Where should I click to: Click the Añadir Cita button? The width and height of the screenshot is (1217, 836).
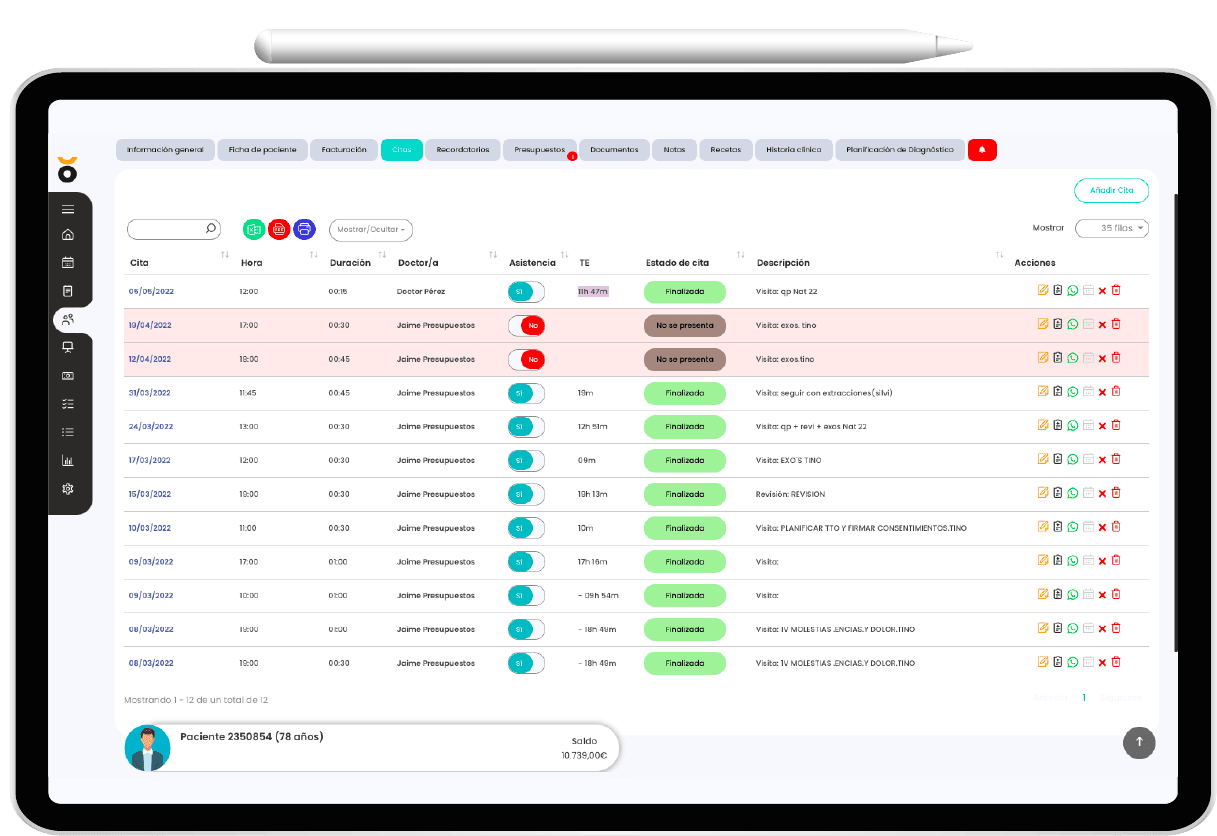[1111, 190]
